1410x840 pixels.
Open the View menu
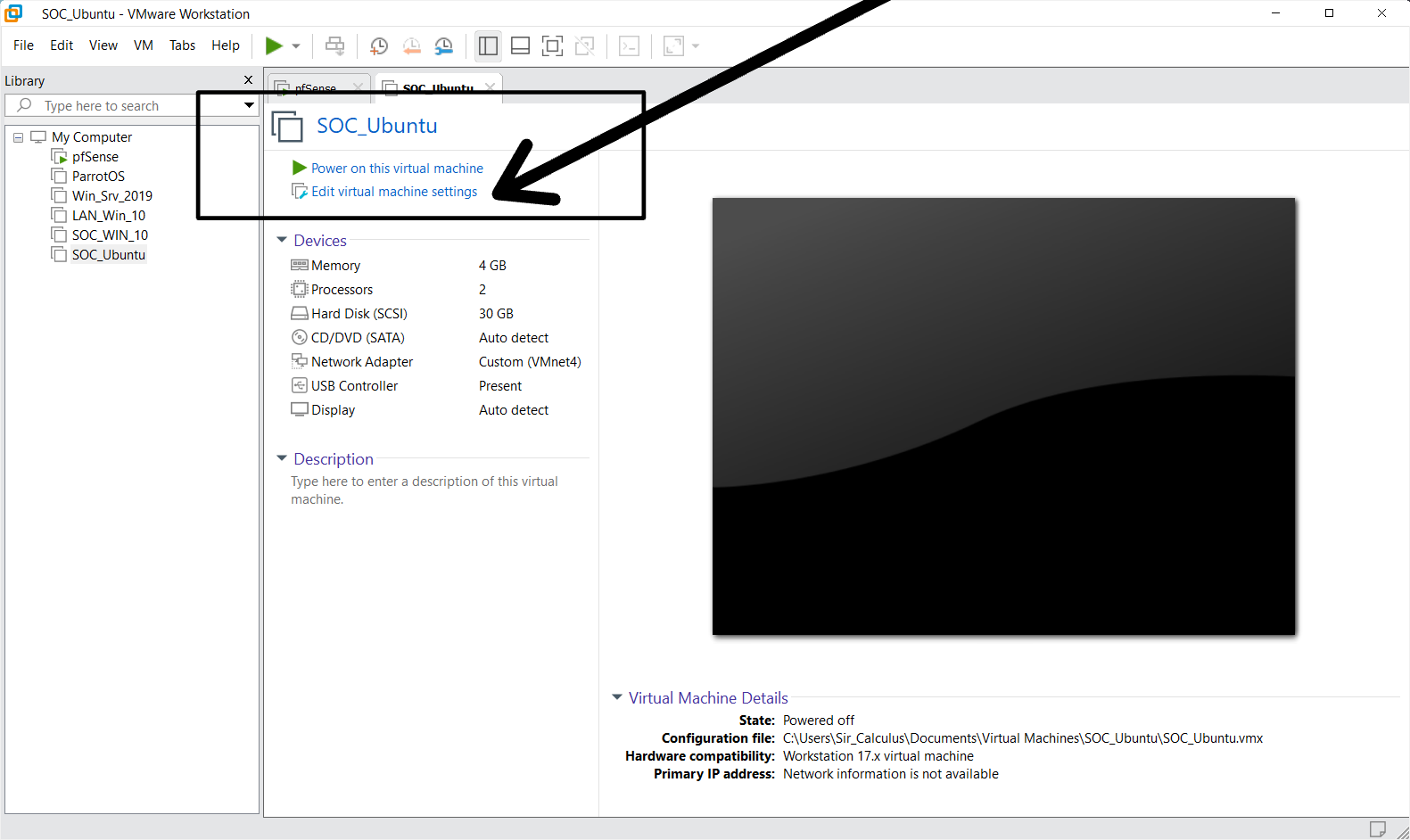[103, 45]
